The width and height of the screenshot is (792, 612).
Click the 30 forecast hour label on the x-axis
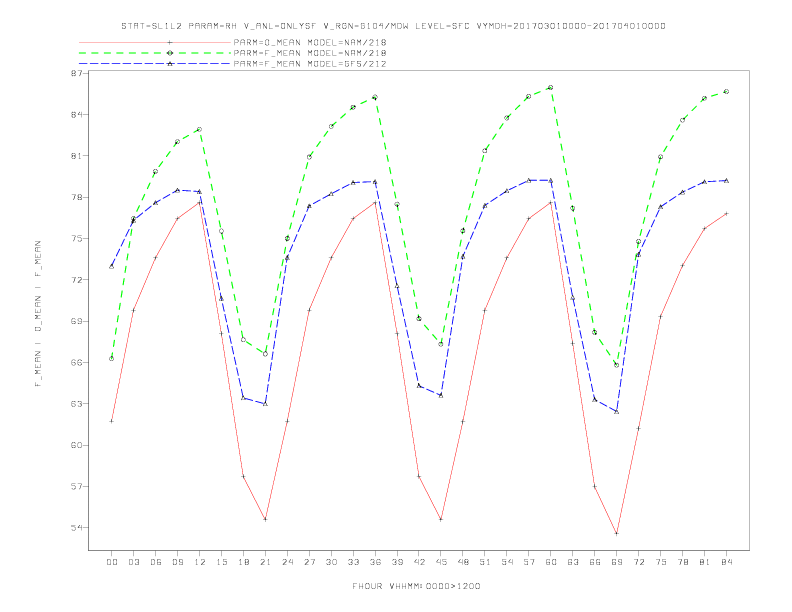[x=331, y=562]
